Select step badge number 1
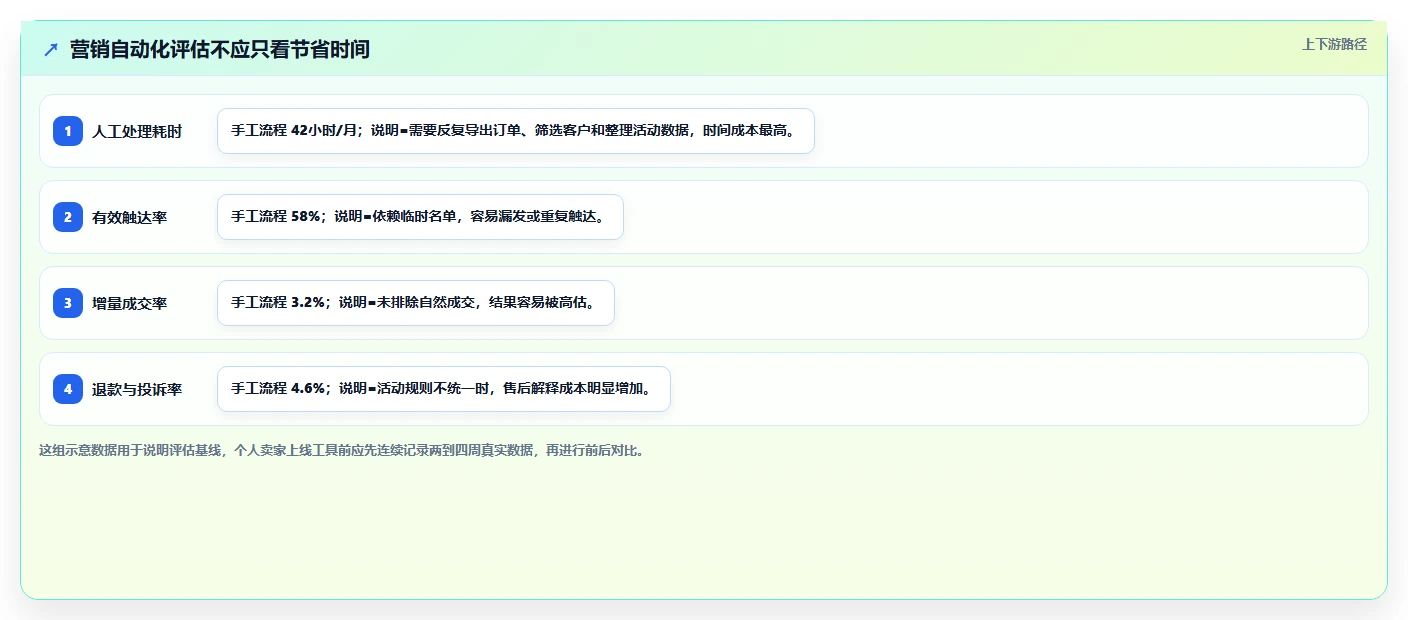Viewport: 1408px width, 620px height. pyautogui.click(x=68, y=131)
